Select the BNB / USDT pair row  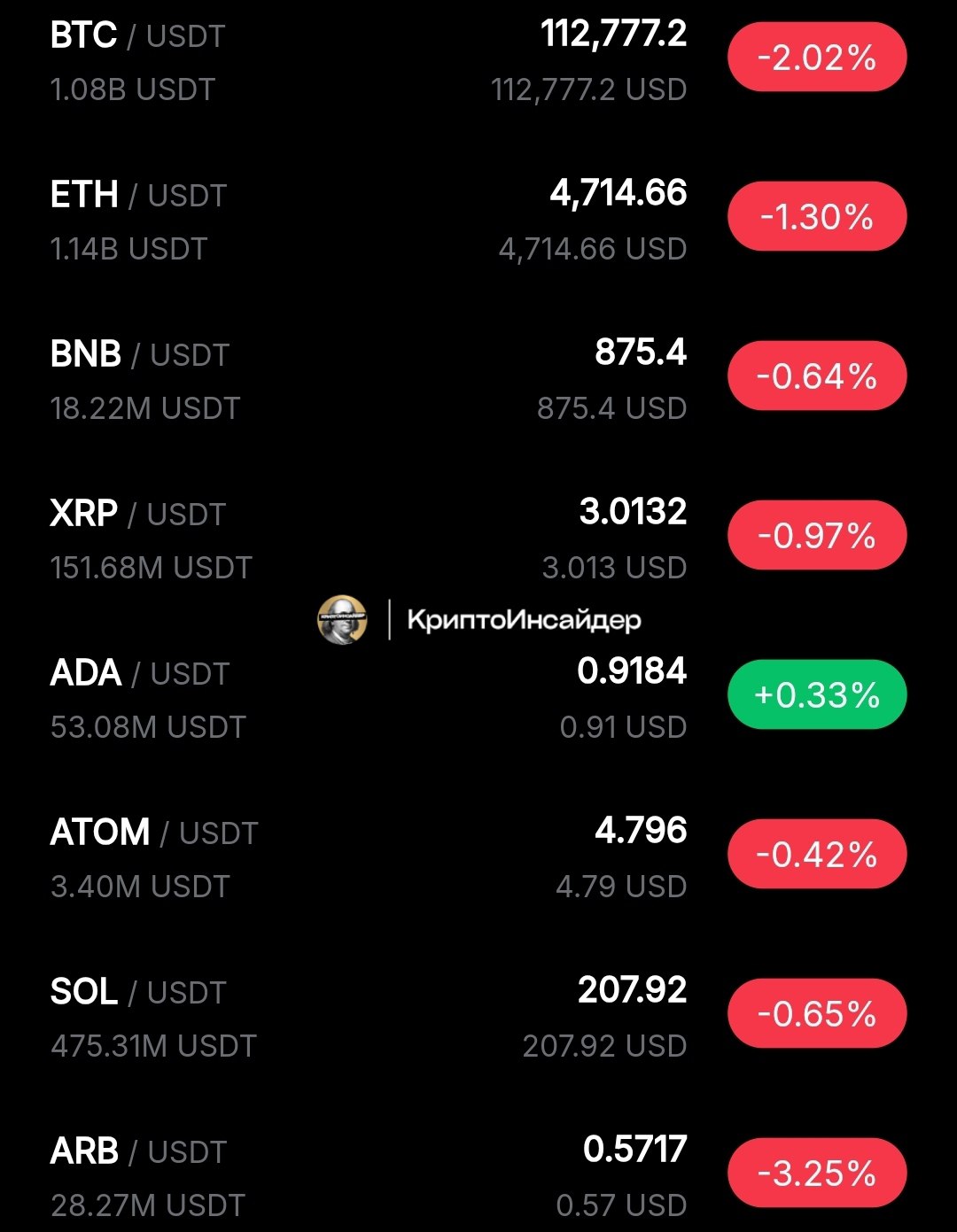(478, 378)
